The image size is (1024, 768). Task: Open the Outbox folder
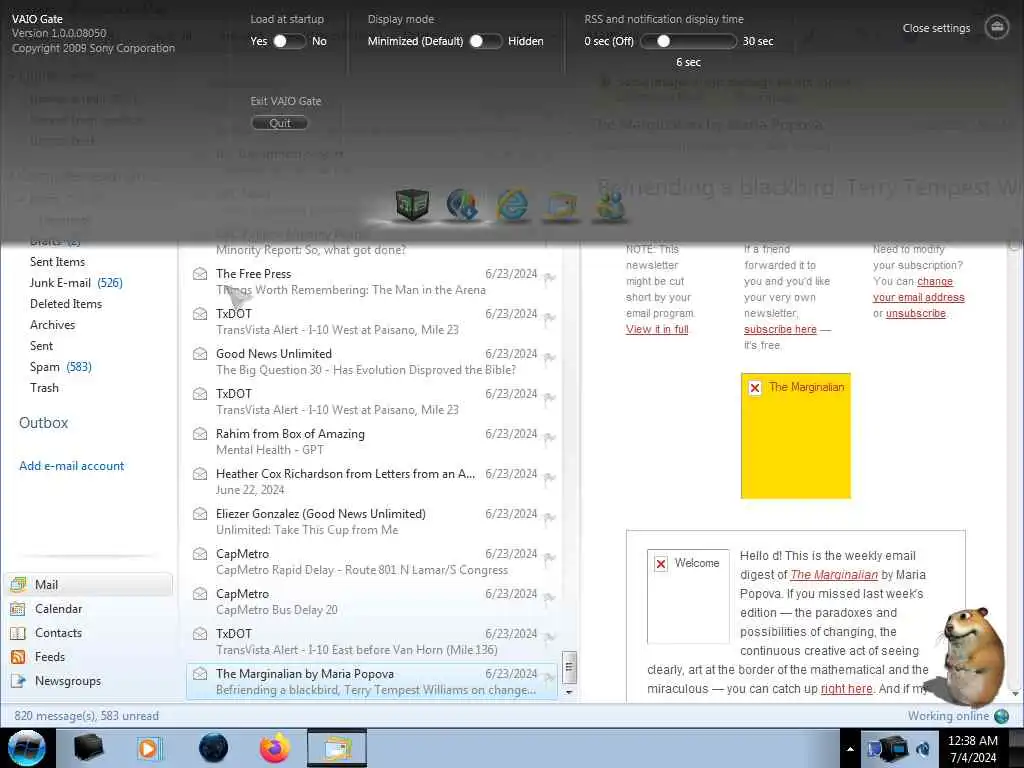44,423
